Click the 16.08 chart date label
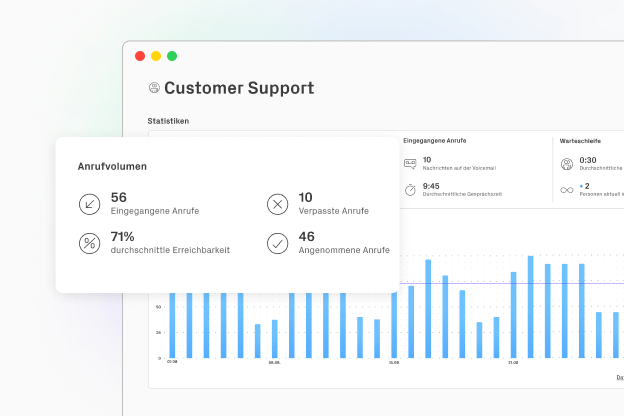The width and height of the screenshot is (624, 416). [394, 362]
